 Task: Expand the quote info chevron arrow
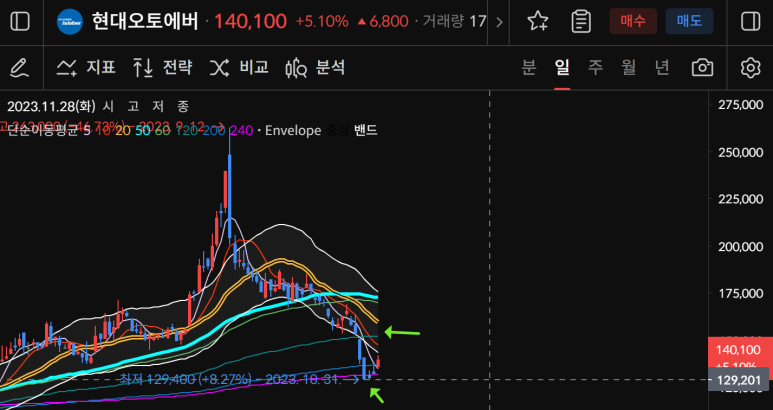pyautogui.click(x=499, y=22)
